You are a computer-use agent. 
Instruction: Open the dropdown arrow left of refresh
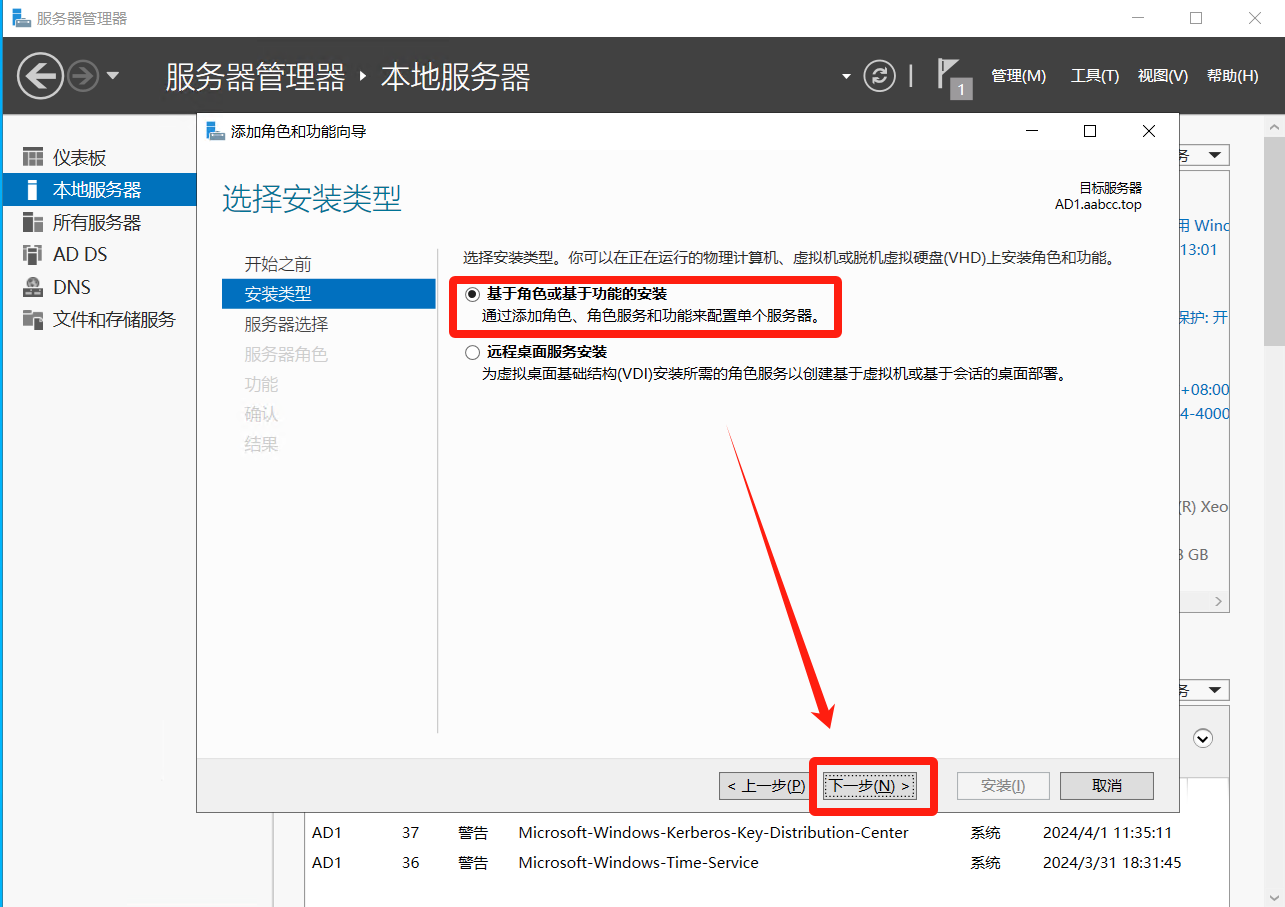coord(846,76)
